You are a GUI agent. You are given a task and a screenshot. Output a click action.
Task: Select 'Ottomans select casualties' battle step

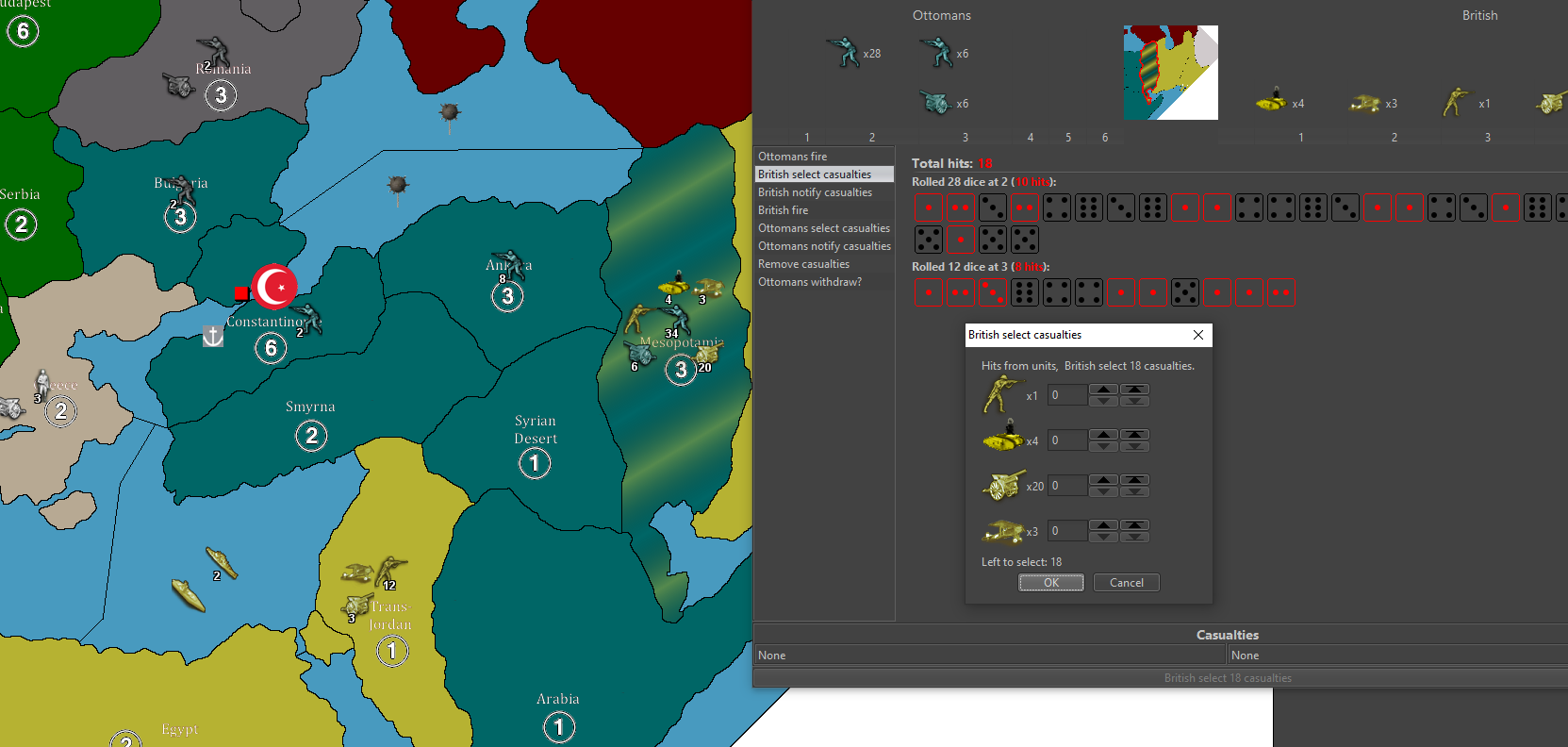pyautogui.click(x=825, y=228)
